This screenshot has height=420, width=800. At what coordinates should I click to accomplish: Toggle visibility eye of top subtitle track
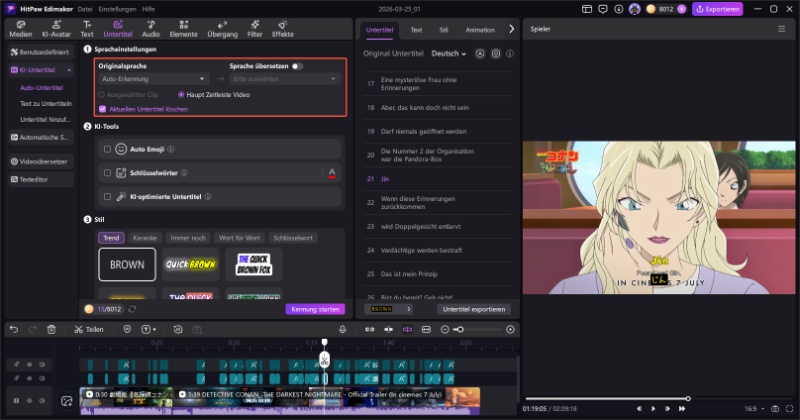(29, 365)
